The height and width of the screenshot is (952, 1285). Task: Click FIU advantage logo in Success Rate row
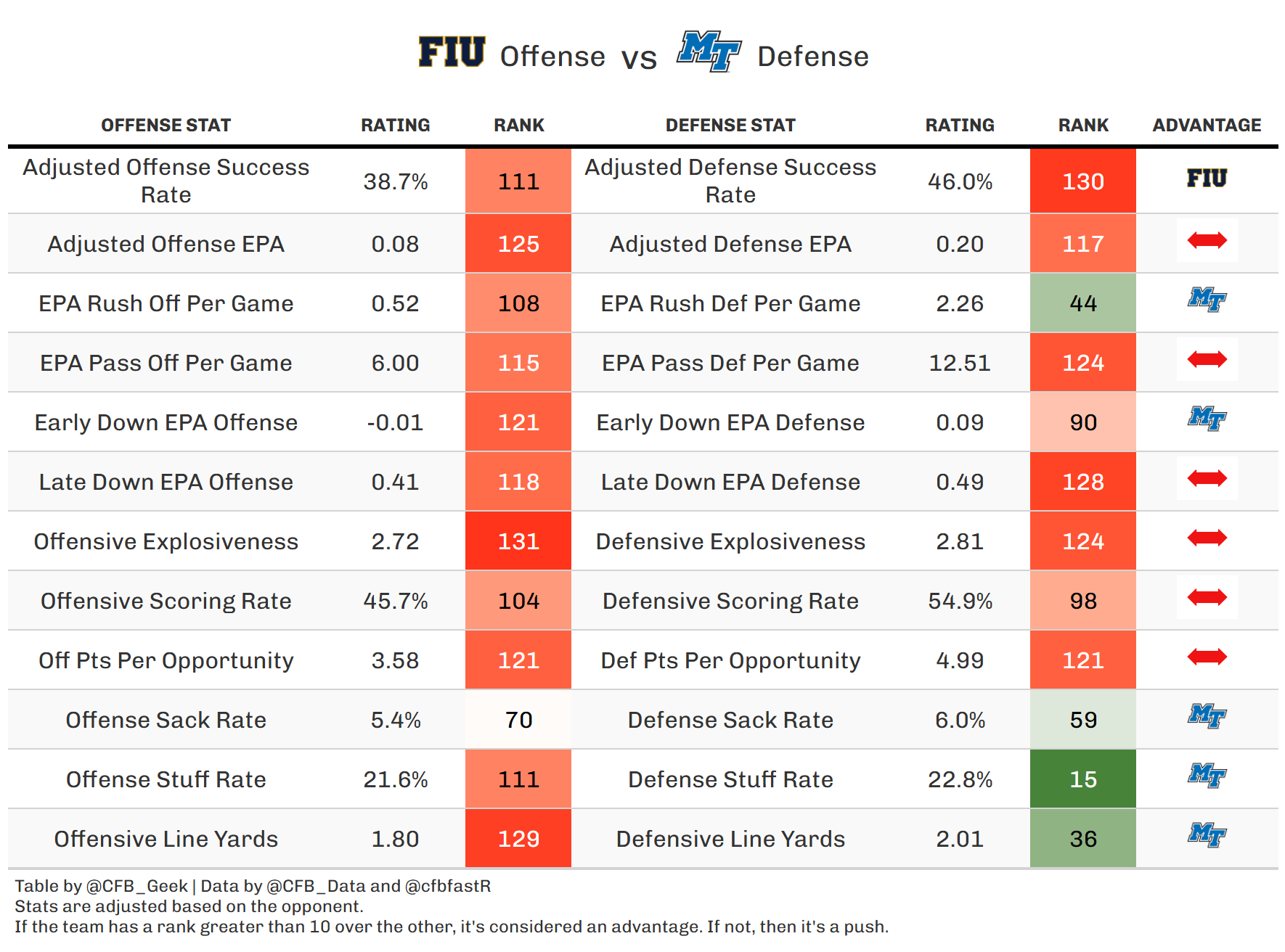[x=1207, y=178]
